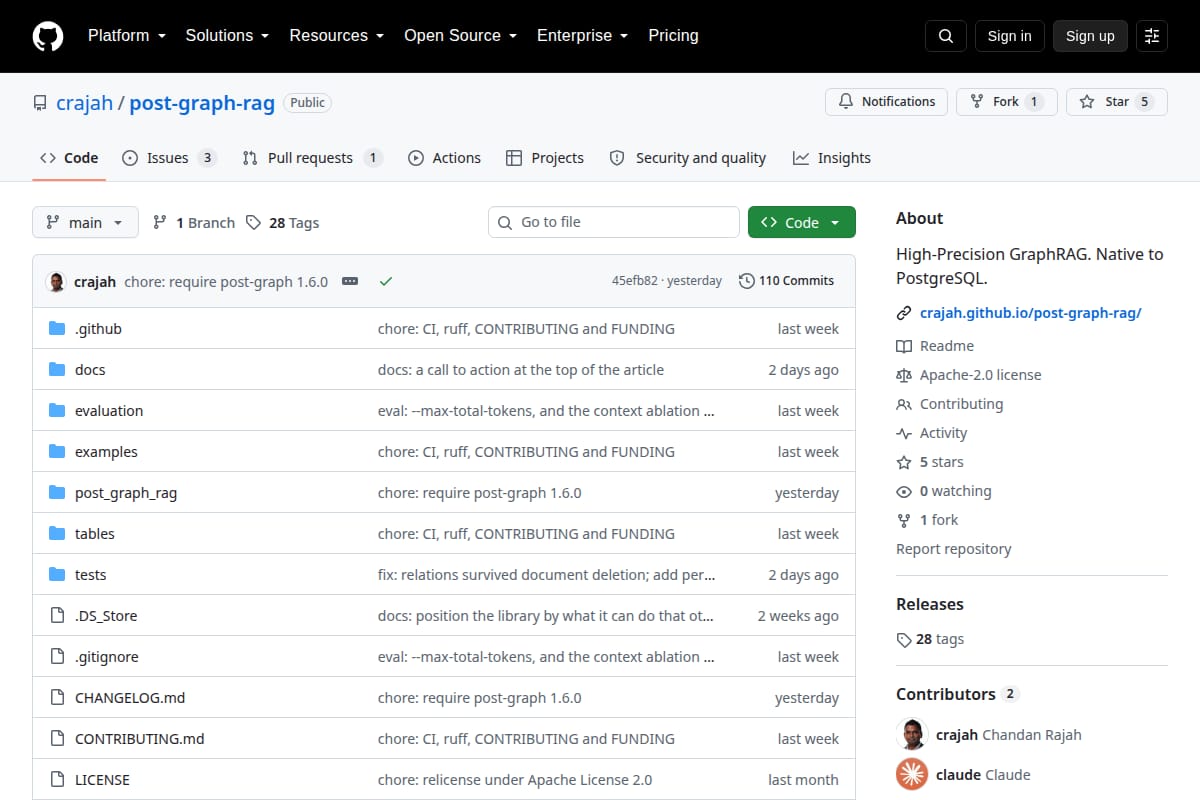Click the evaluation folder icon
Viewport: 1200px width, 800px height.
(57, 411)
